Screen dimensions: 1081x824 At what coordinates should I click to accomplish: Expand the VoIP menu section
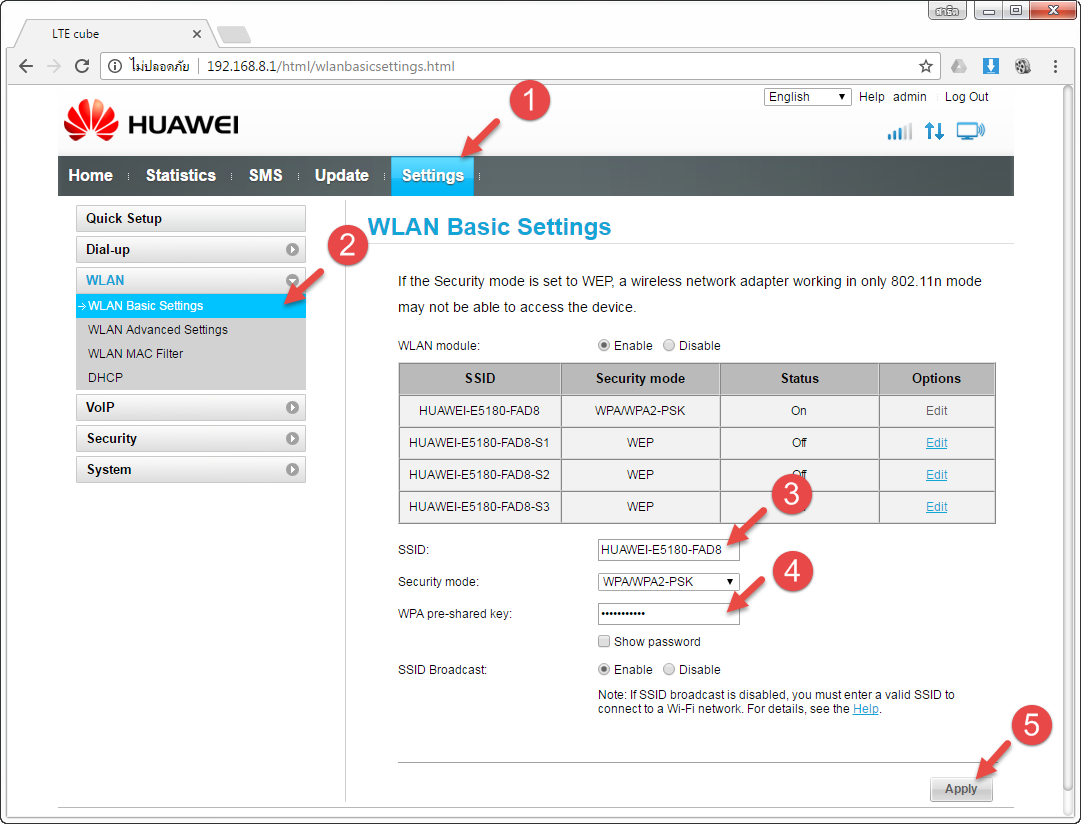[191, 408]
